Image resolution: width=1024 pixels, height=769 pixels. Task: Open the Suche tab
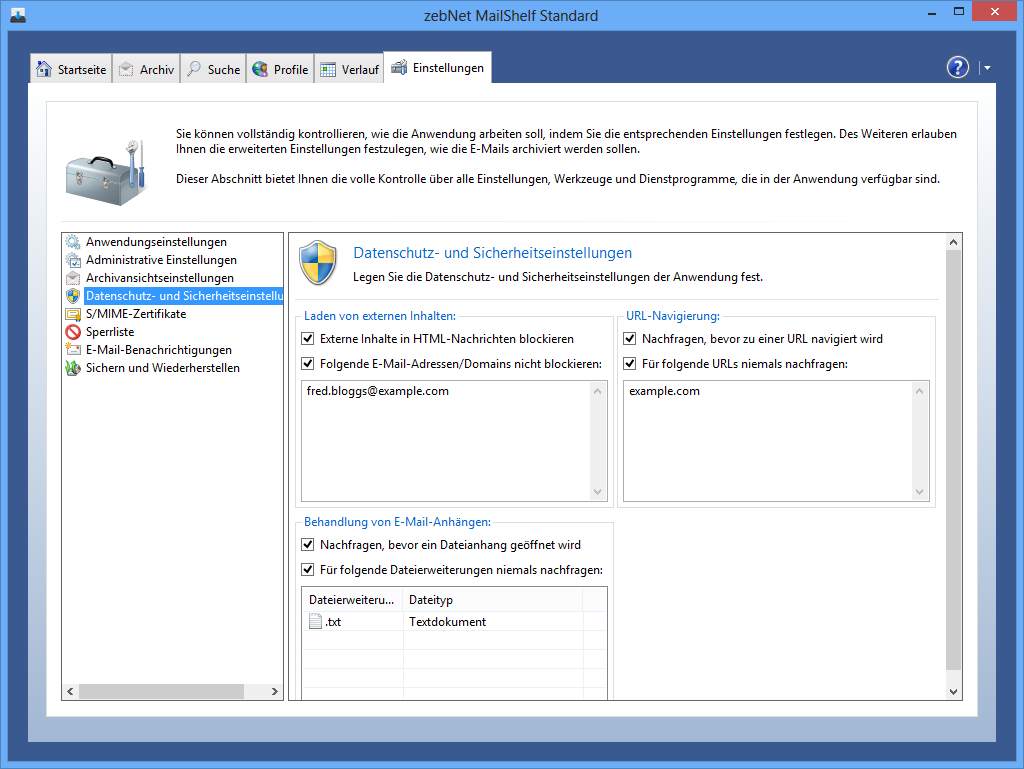214,69
